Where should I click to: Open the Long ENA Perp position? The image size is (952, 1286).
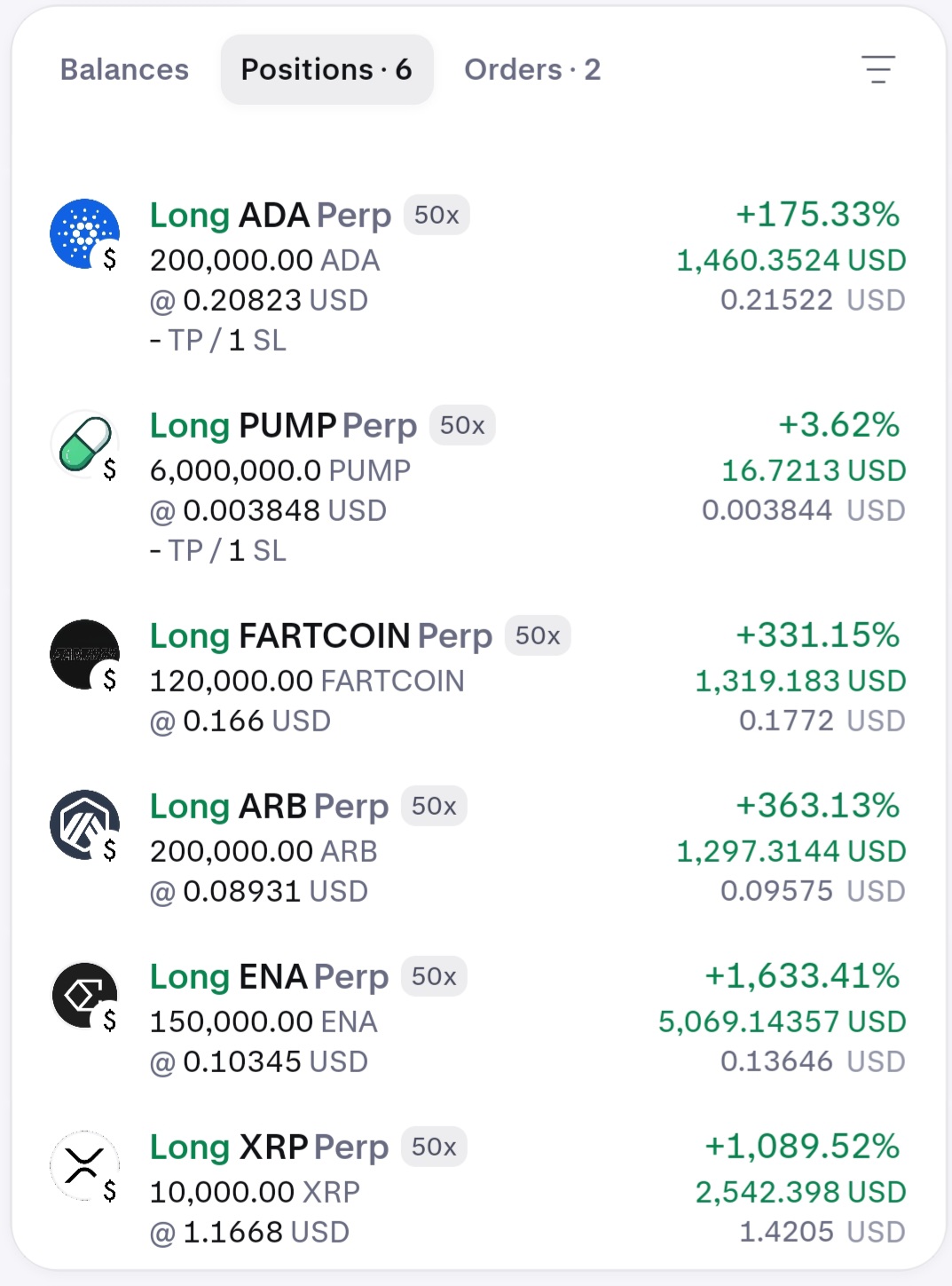269,977
